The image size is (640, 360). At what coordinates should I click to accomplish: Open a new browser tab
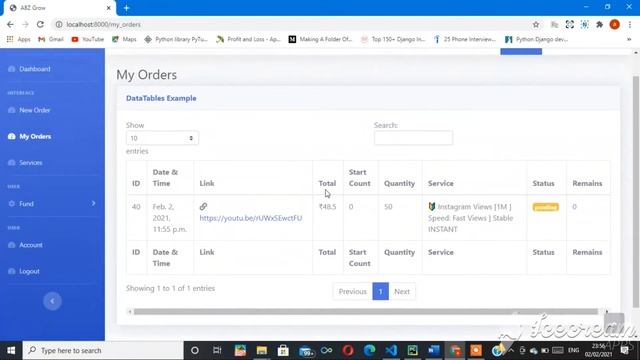tap(127, 8)
